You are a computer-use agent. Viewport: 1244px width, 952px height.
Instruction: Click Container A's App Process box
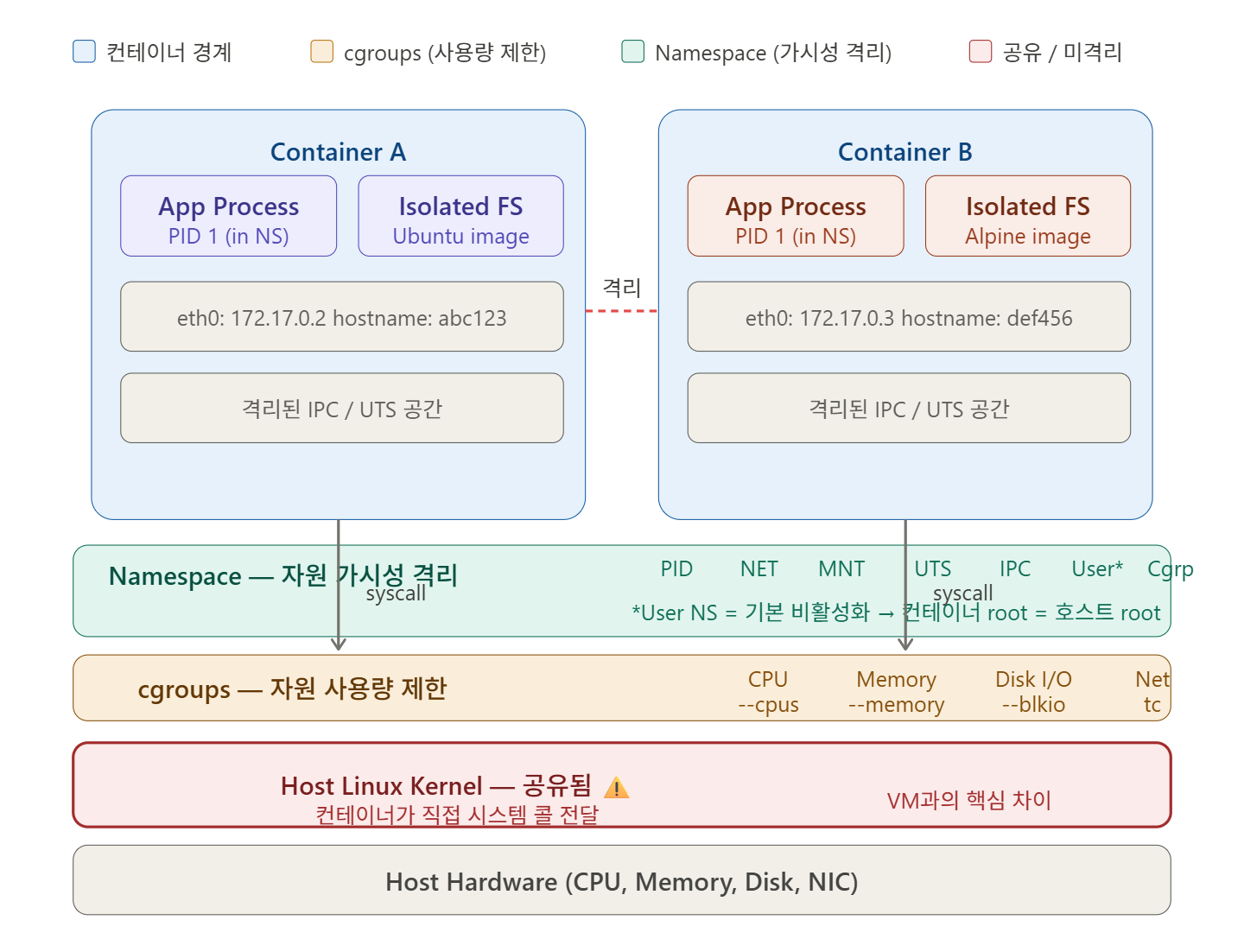(x=228, y=216)
